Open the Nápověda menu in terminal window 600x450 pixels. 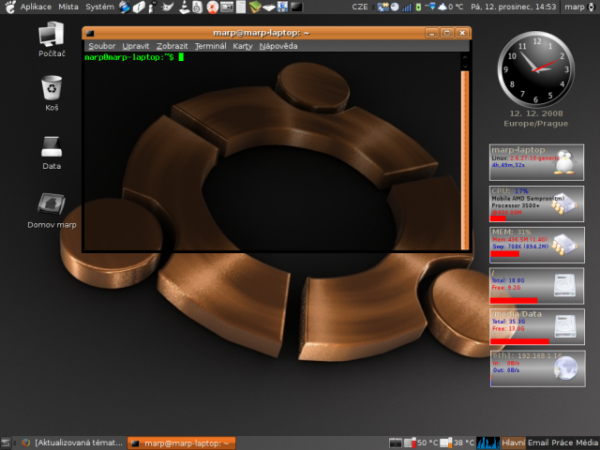click(x=278, y=46)
